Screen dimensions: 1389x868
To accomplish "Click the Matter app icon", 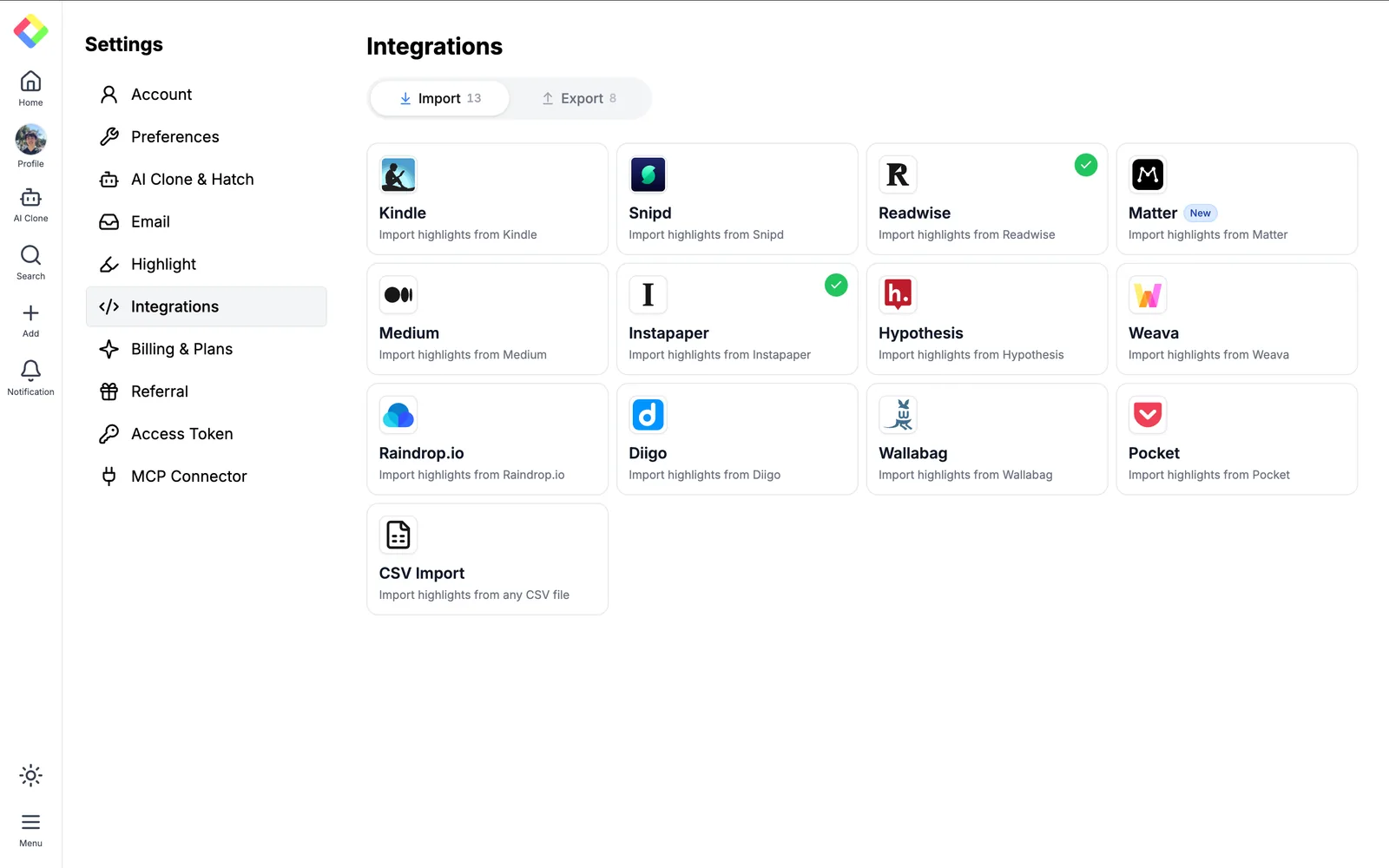I will point(1148,174).
